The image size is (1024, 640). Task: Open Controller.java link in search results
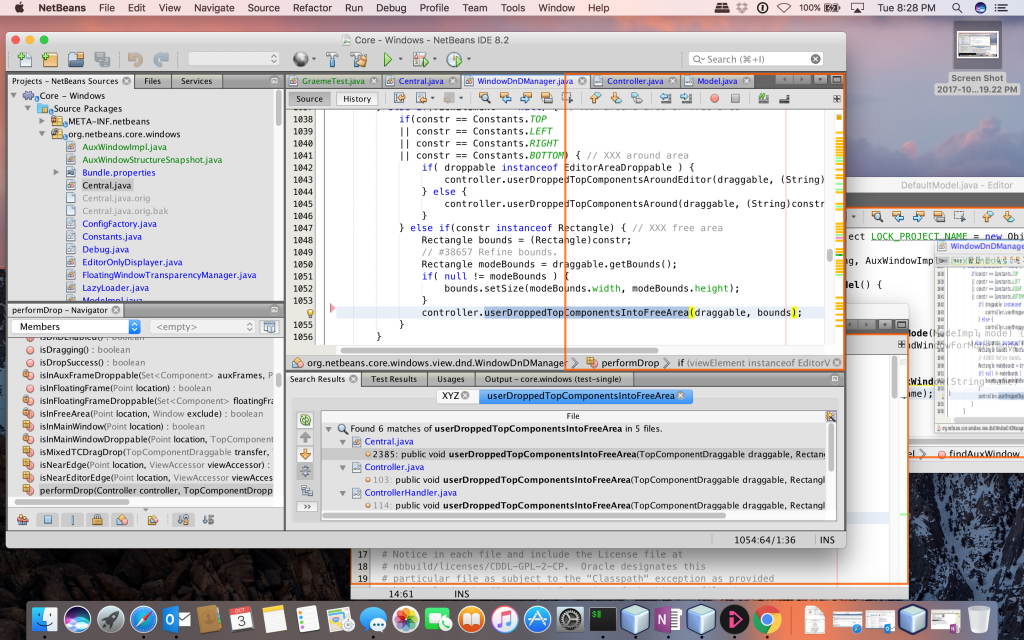394,467
